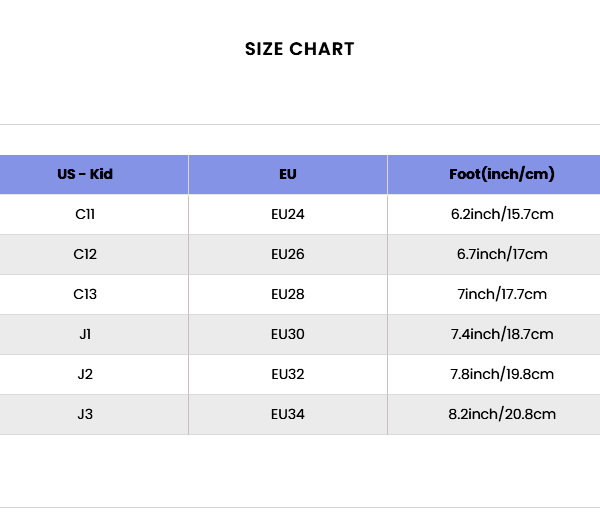Image resolution: width=600 pixels, height=532 pixels.
Task: Select the EU34 cell
Action: (x=288, y=414)
